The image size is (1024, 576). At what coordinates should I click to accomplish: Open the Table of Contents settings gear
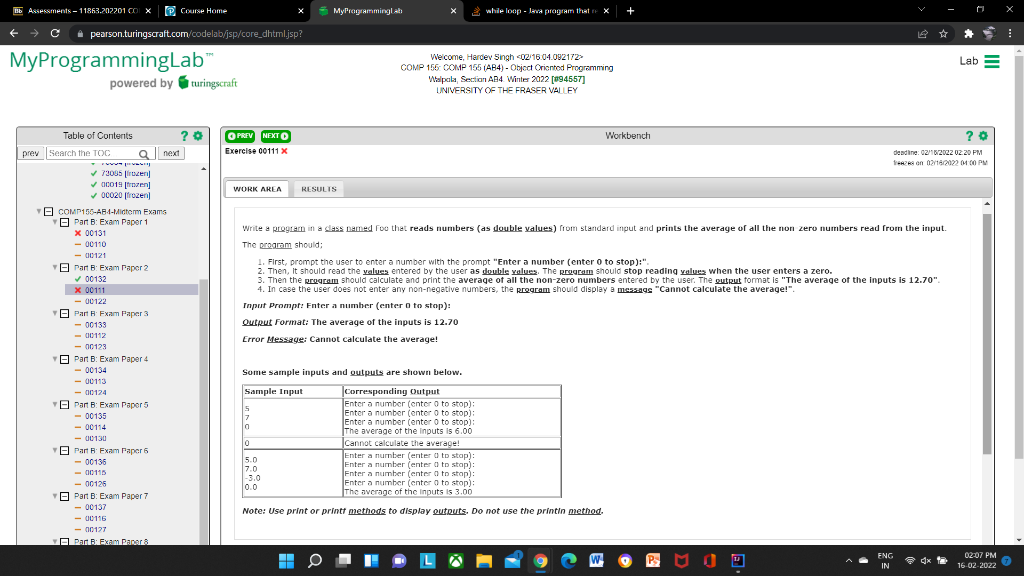[198, 136]
